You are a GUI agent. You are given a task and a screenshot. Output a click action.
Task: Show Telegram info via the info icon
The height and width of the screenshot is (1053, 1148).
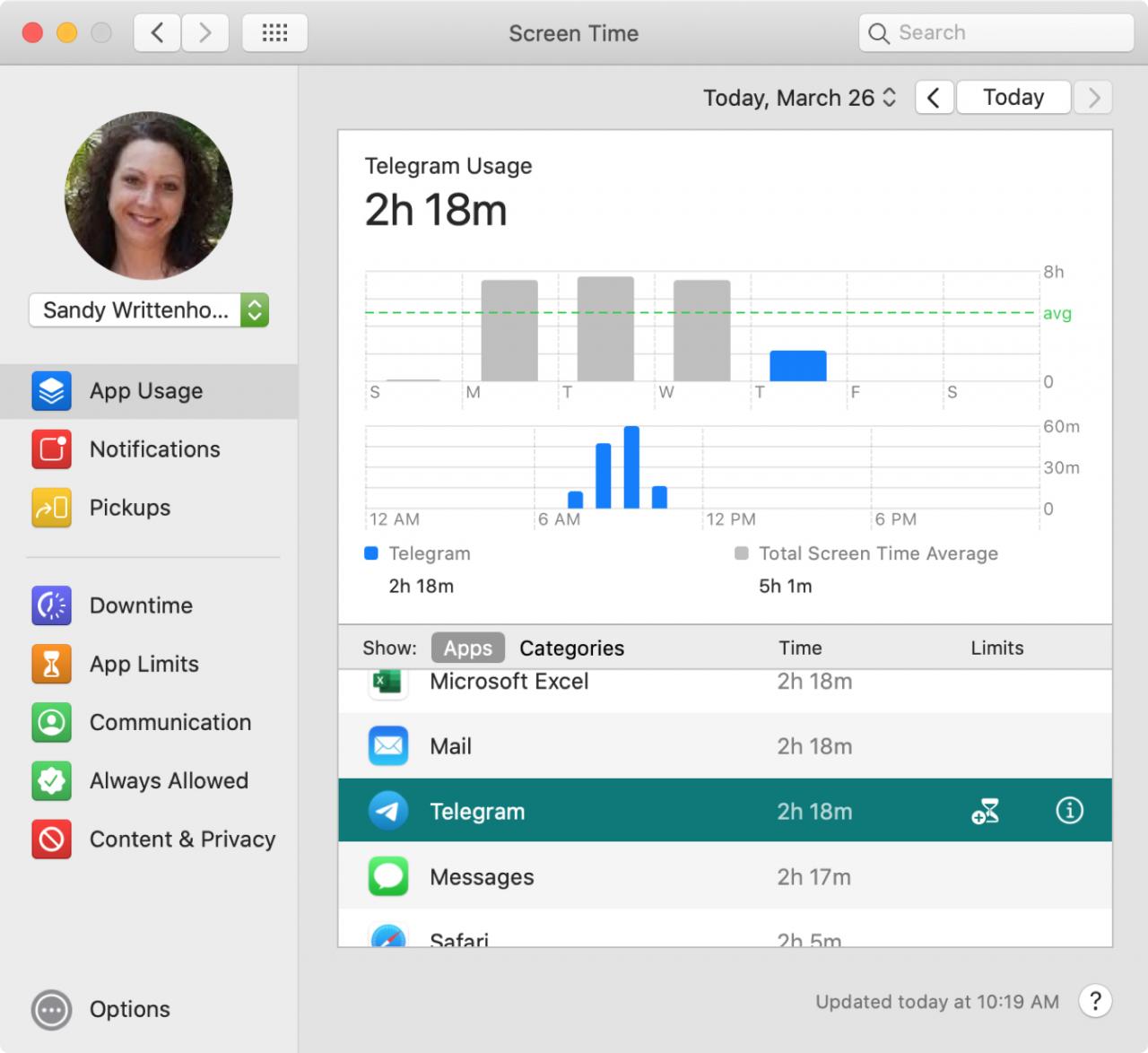1069,811
